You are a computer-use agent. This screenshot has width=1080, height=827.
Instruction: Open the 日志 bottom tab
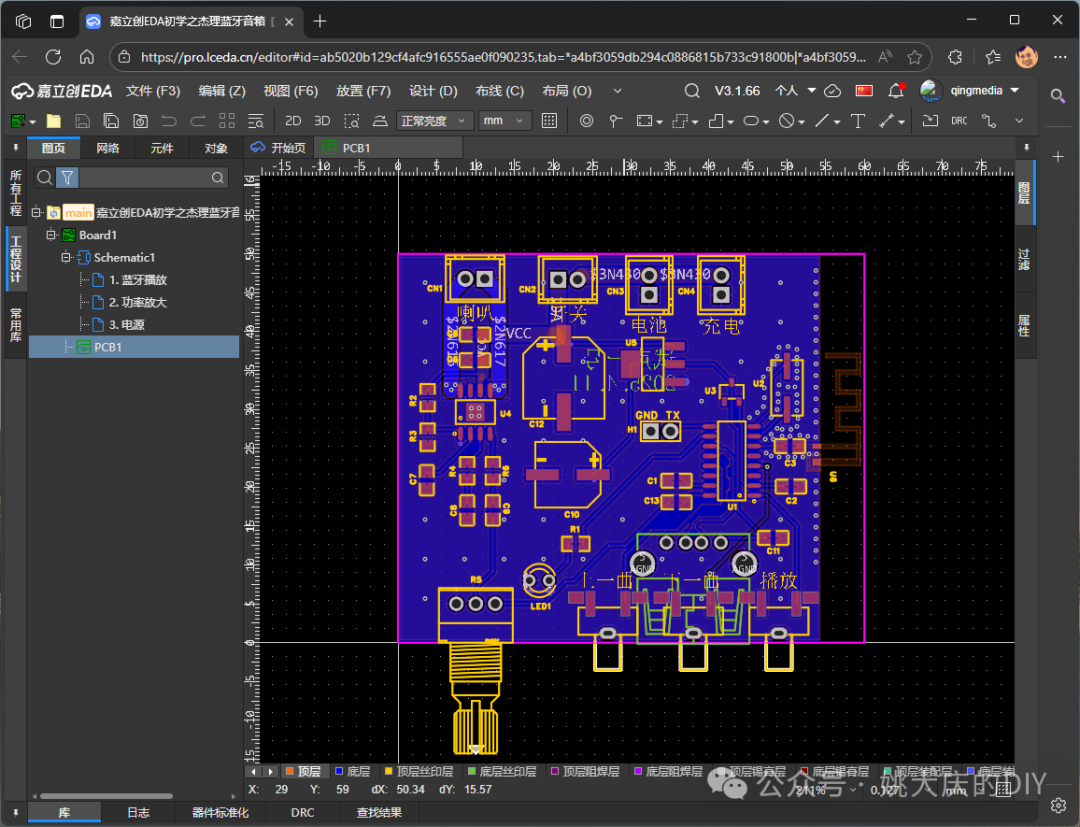tap(138, 813)
